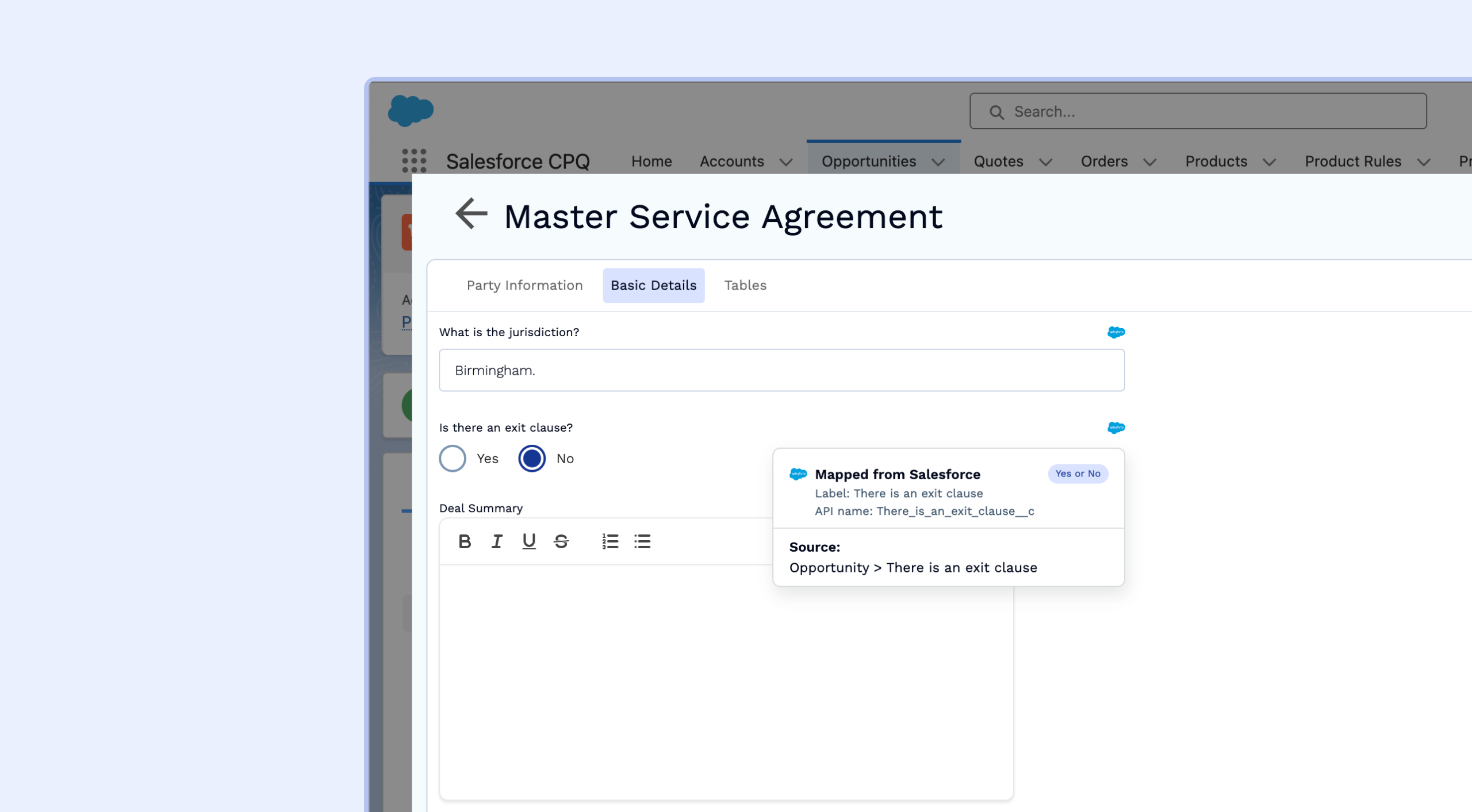Insert a numbered list

pyautogui.click(x=610, y=541)
